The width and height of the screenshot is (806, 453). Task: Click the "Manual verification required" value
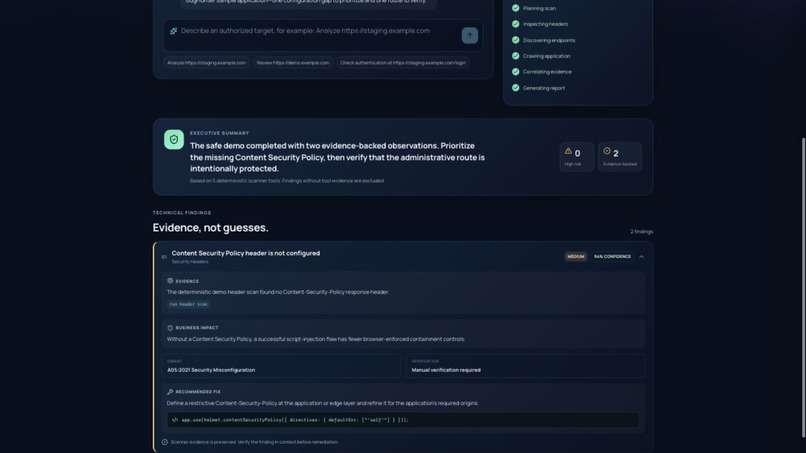446,370
